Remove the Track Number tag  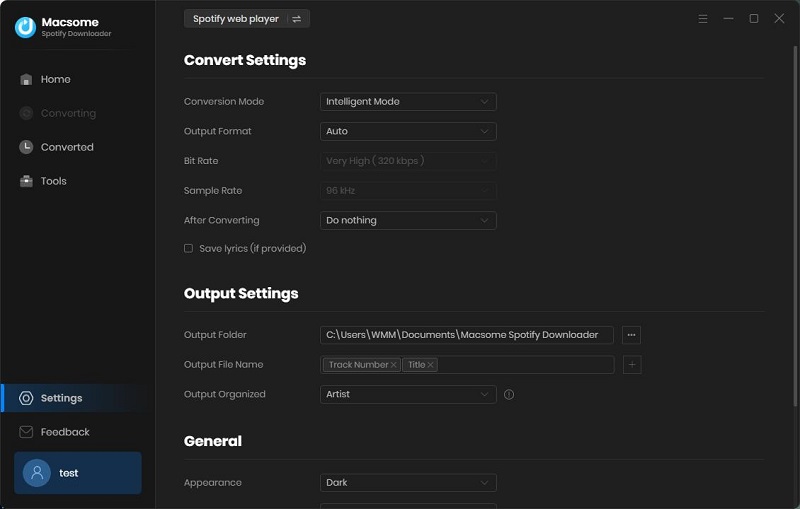[x=393, y=365]
